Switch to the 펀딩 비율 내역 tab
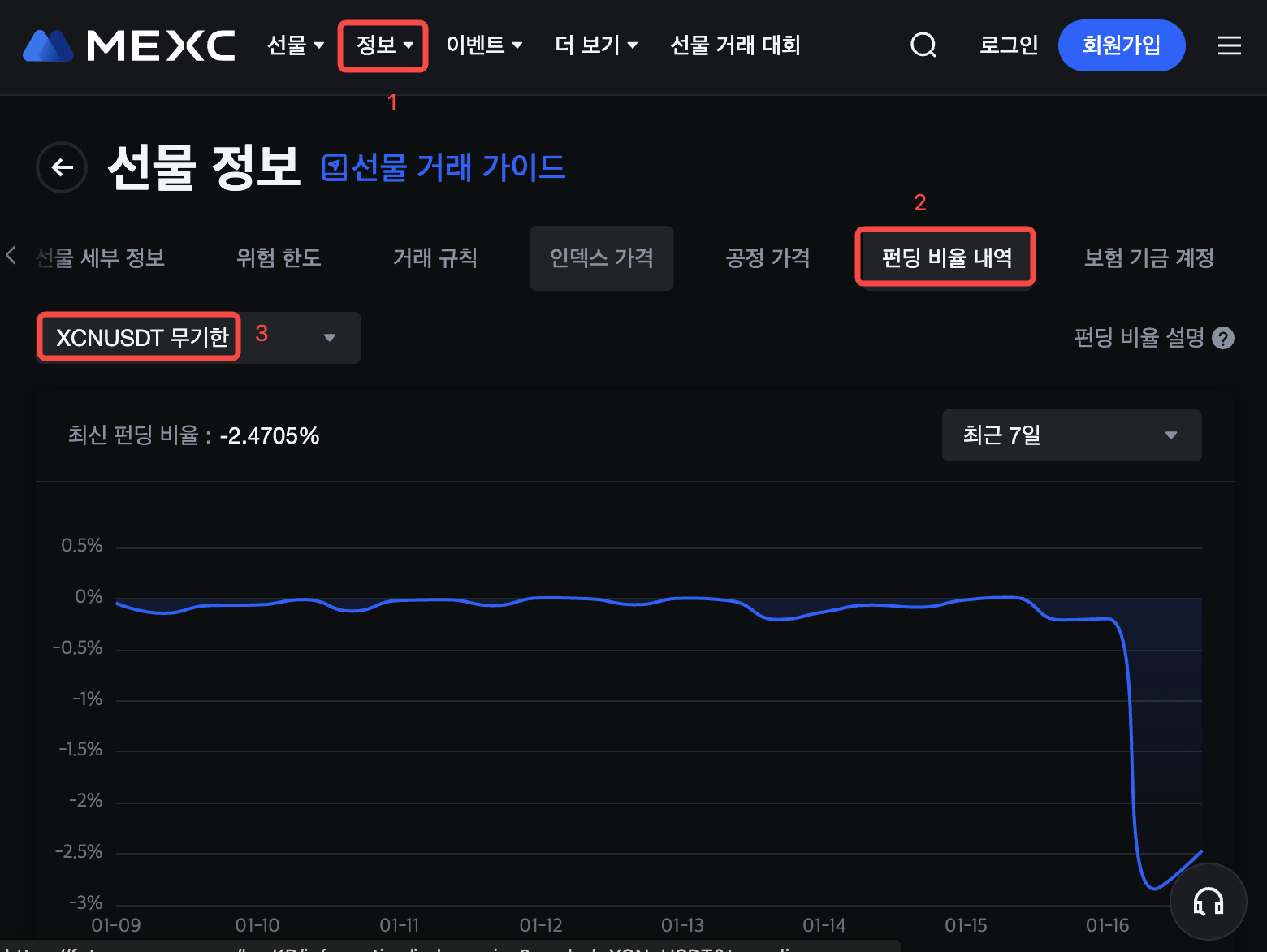The image size is (1267, 952). coord(946,257)
